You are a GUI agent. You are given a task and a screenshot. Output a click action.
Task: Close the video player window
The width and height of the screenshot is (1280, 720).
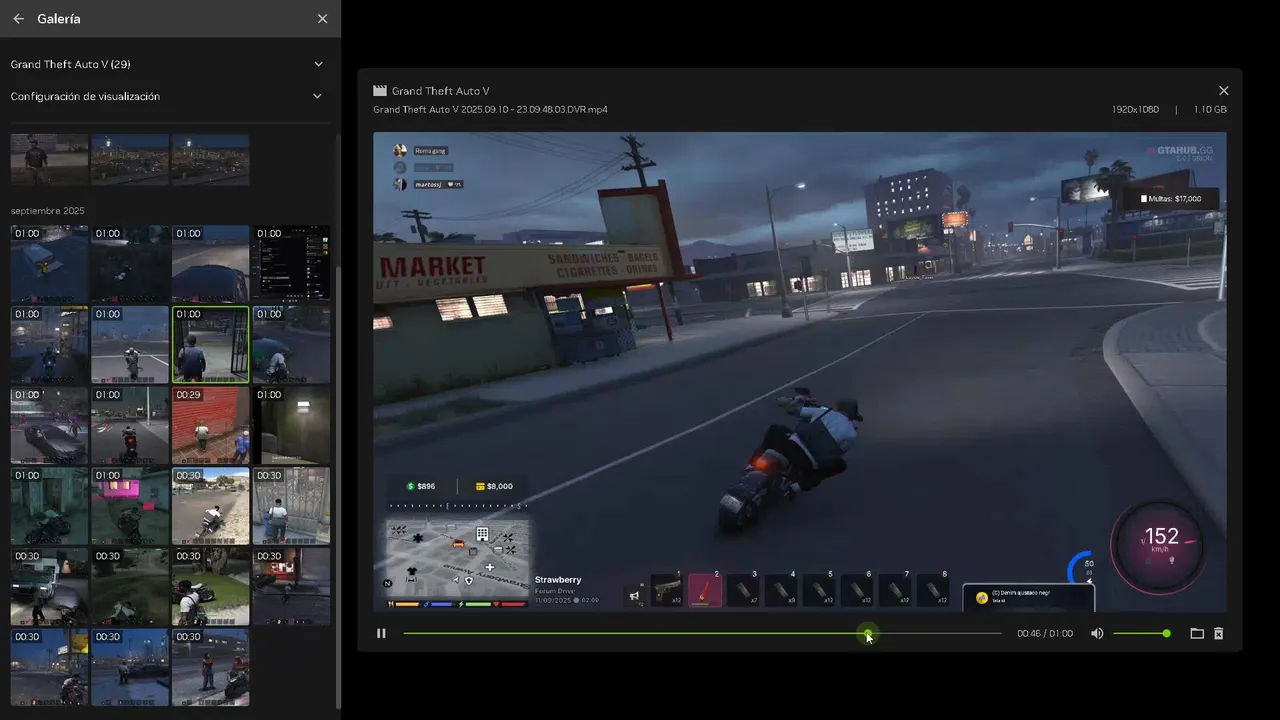click(x=1223, y=91)
